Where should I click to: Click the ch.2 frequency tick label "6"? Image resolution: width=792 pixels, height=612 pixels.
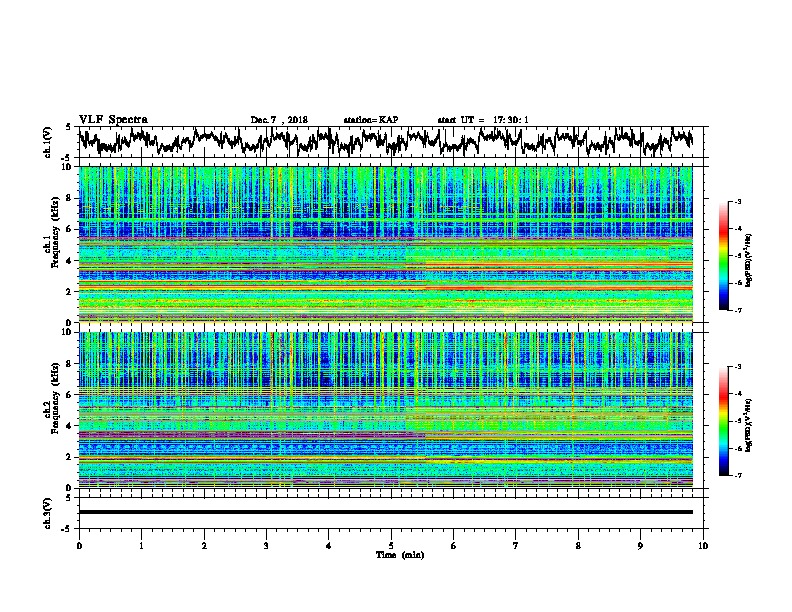[x=70, y=395]
